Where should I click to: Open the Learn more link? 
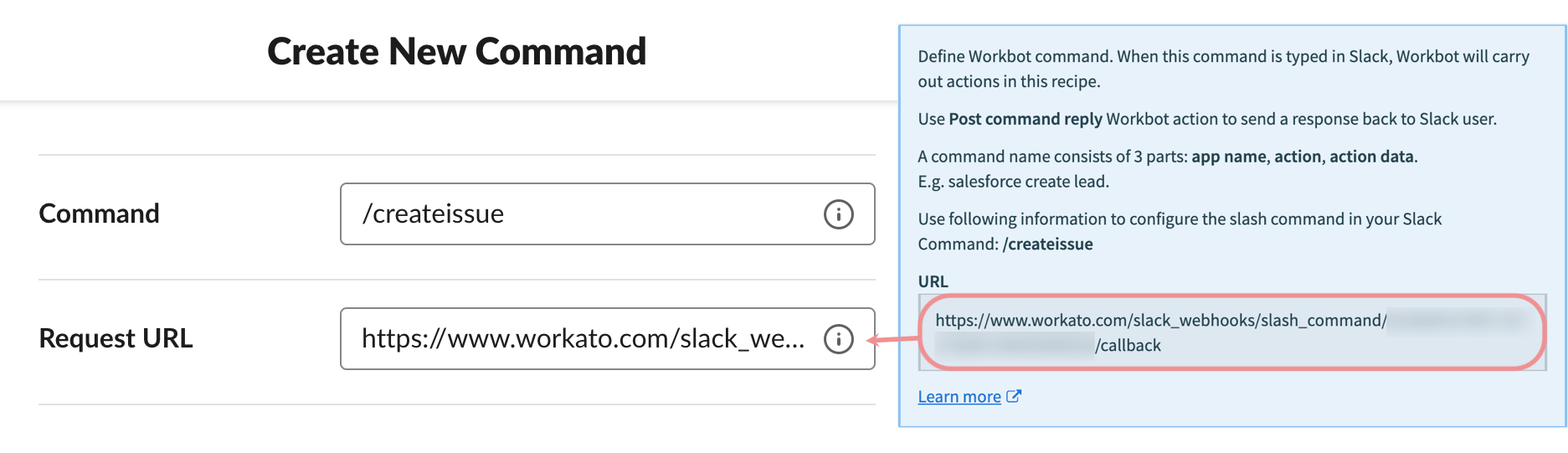(959, 397)
